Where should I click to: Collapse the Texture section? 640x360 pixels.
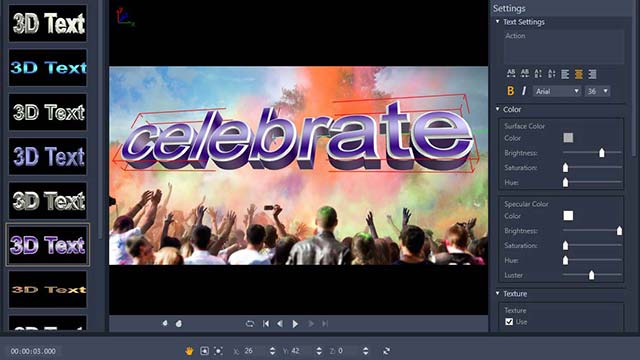click(x=498, y=293)
